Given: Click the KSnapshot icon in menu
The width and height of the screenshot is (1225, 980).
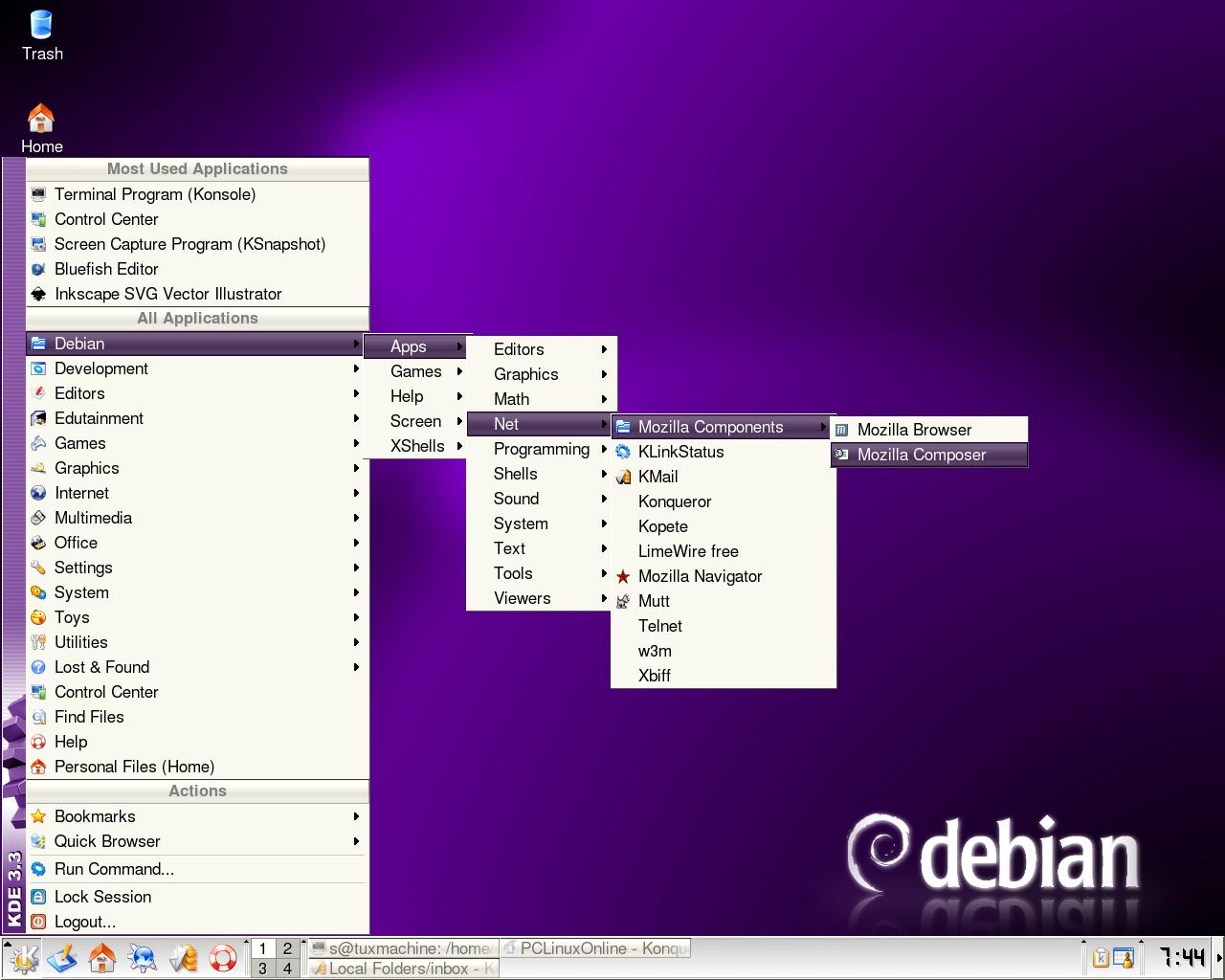Looking at the screenshot, I should tap(38, 244).
